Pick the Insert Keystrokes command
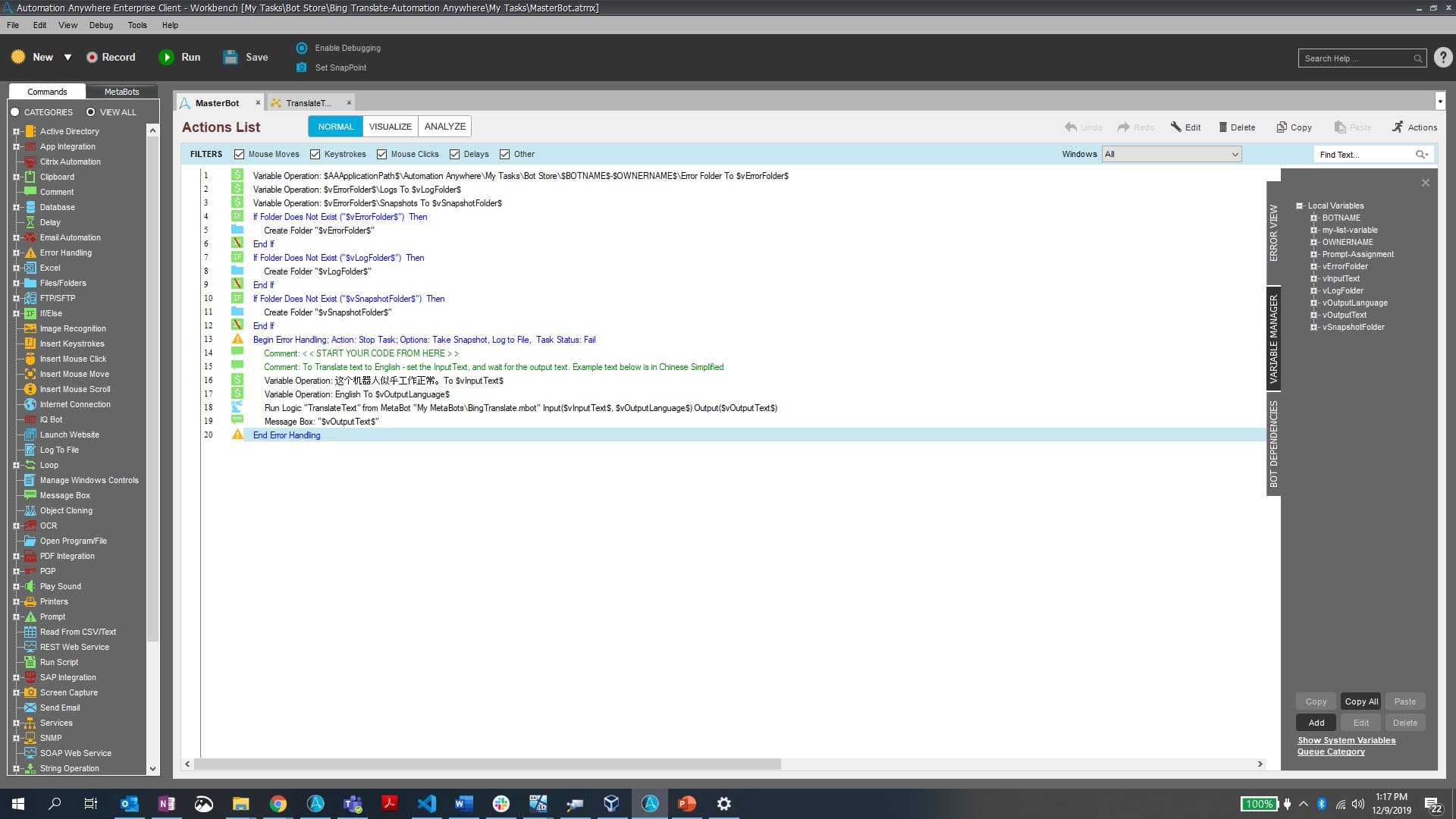The height and width of the screenshot is (819, 1456). click(x=72, y=344)
